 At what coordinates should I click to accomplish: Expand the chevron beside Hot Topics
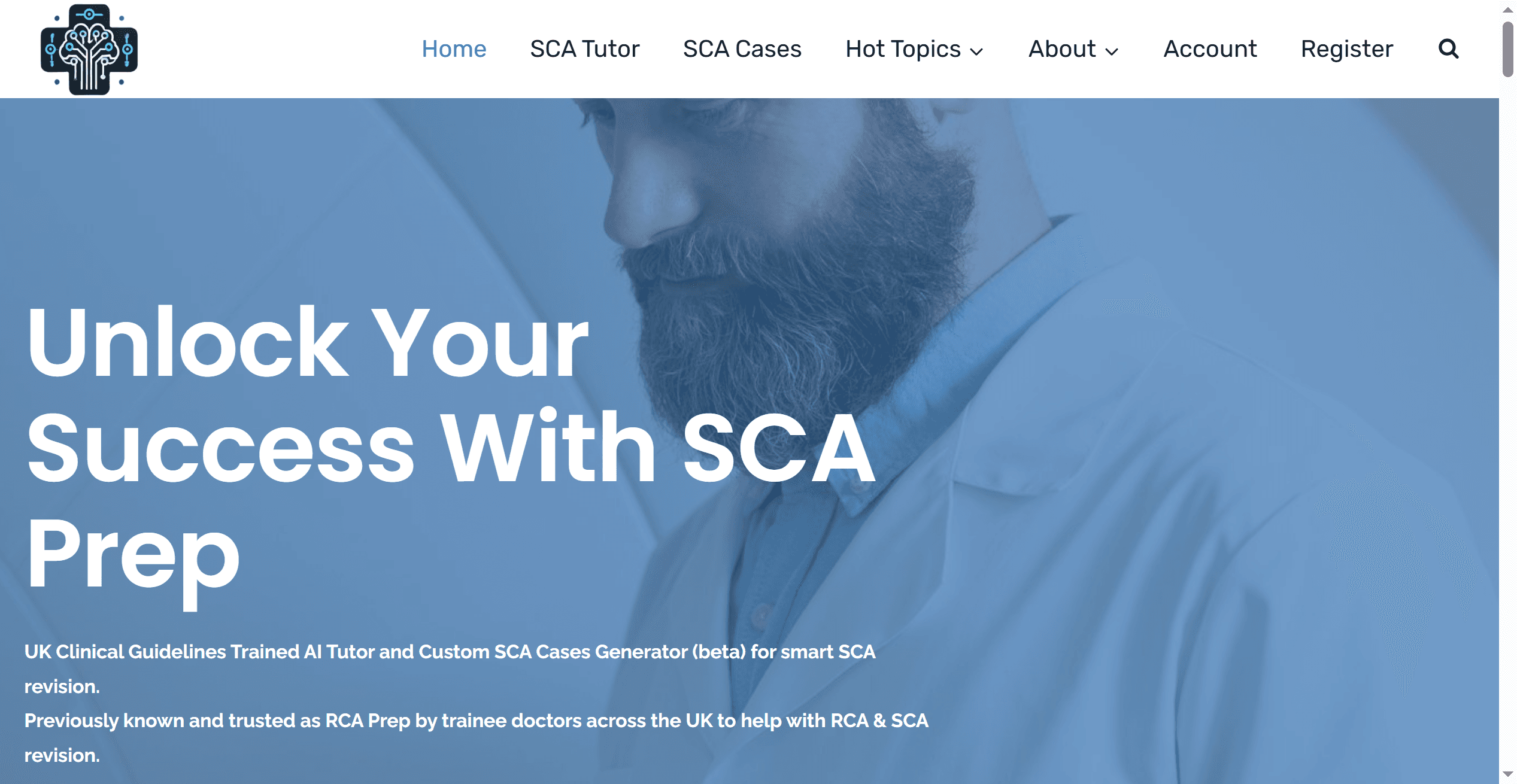point(977,52)
